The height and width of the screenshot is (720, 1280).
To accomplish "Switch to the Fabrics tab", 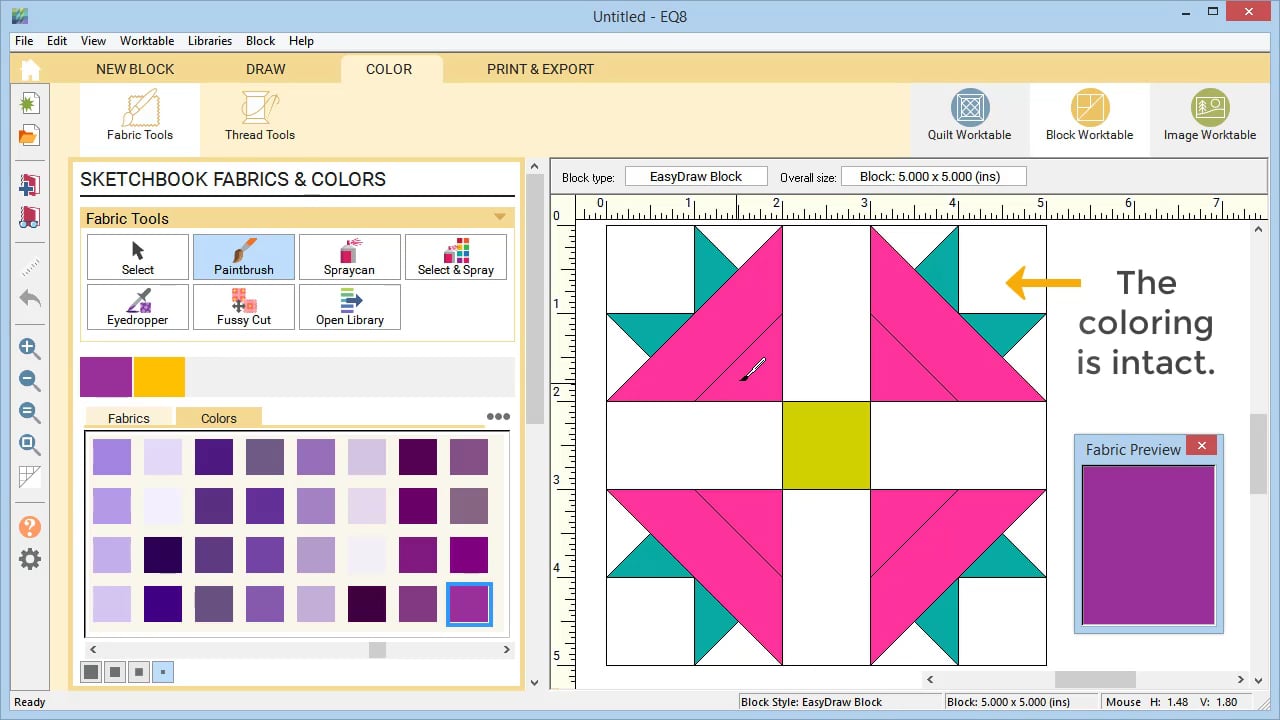I will point(128,418).
